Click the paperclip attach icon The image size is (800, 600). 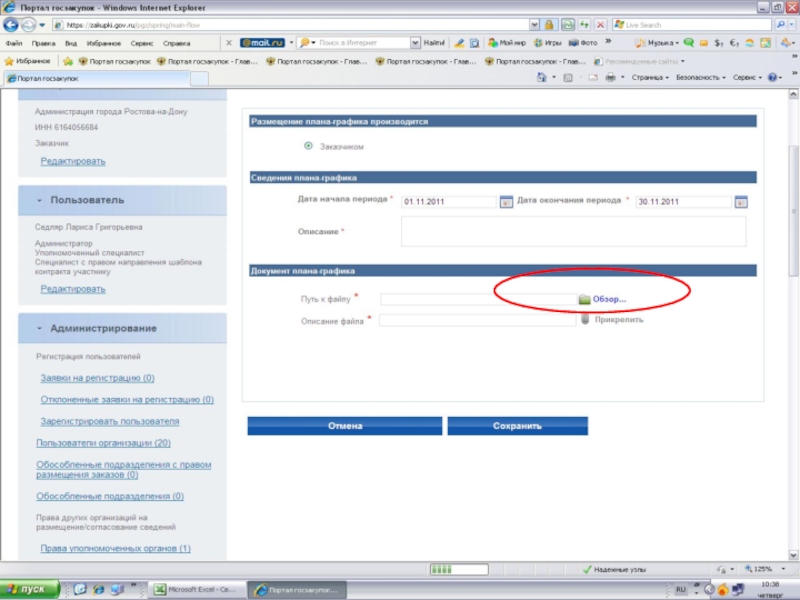pos(585,320)
